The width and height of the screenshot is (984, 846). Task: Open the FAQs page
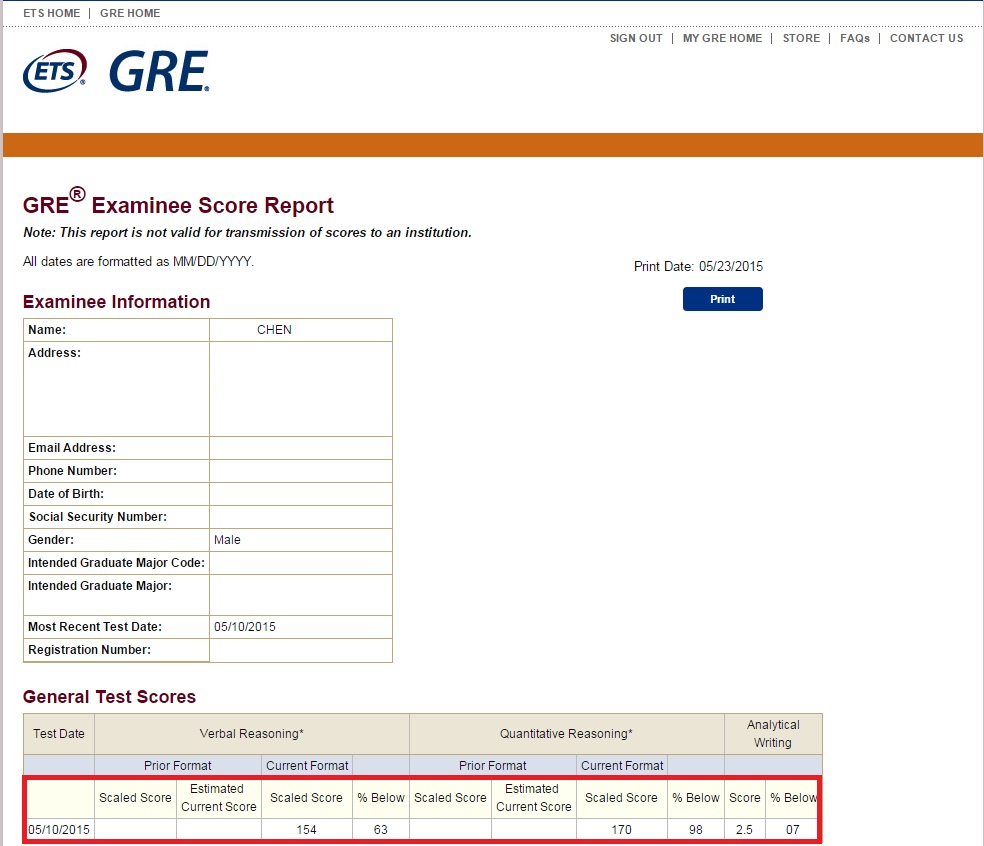(x=855, y=38)
